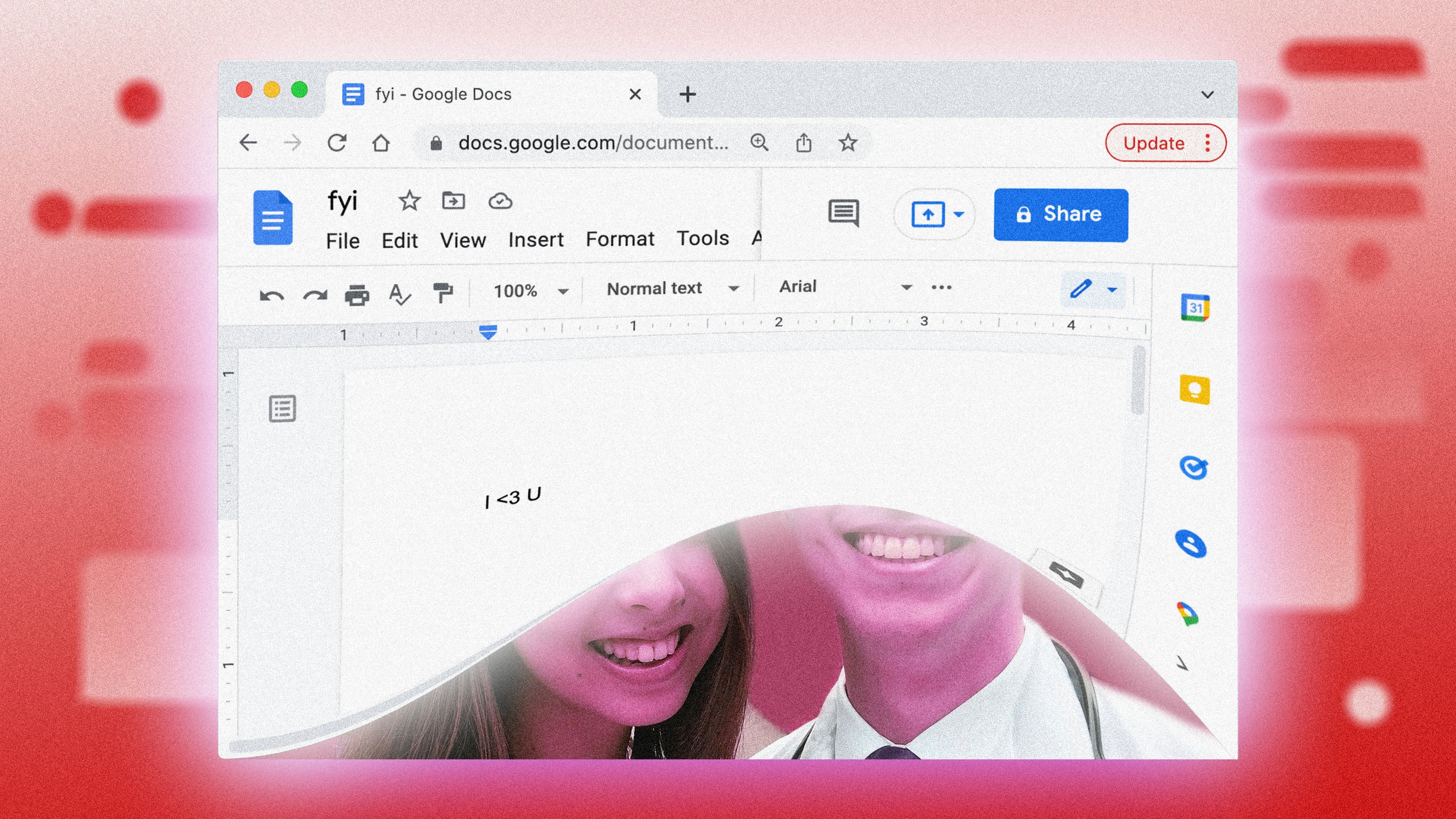This screenshot has height=819, width=1456.
Task: Check the cloud save status icon
Action: [x=500, y=201]
